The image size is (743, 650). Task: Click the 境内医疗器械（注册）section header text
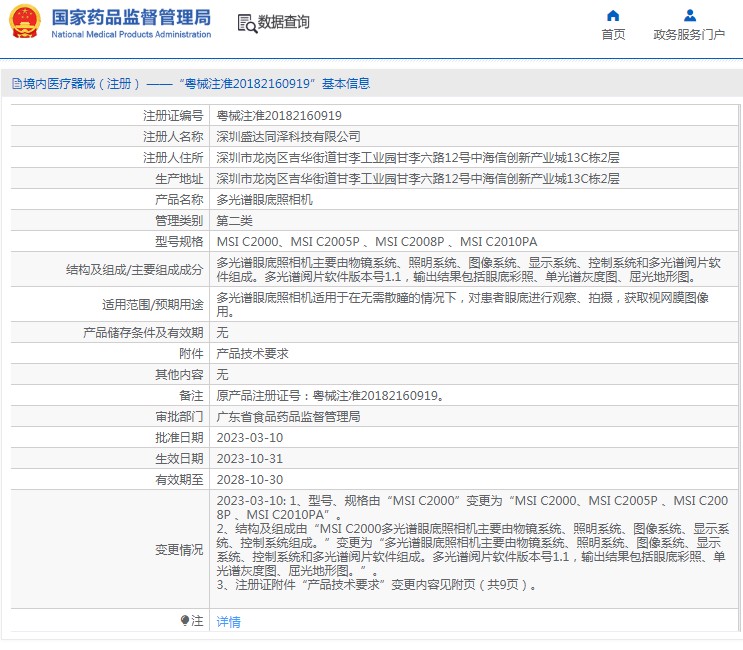(76, 84)
